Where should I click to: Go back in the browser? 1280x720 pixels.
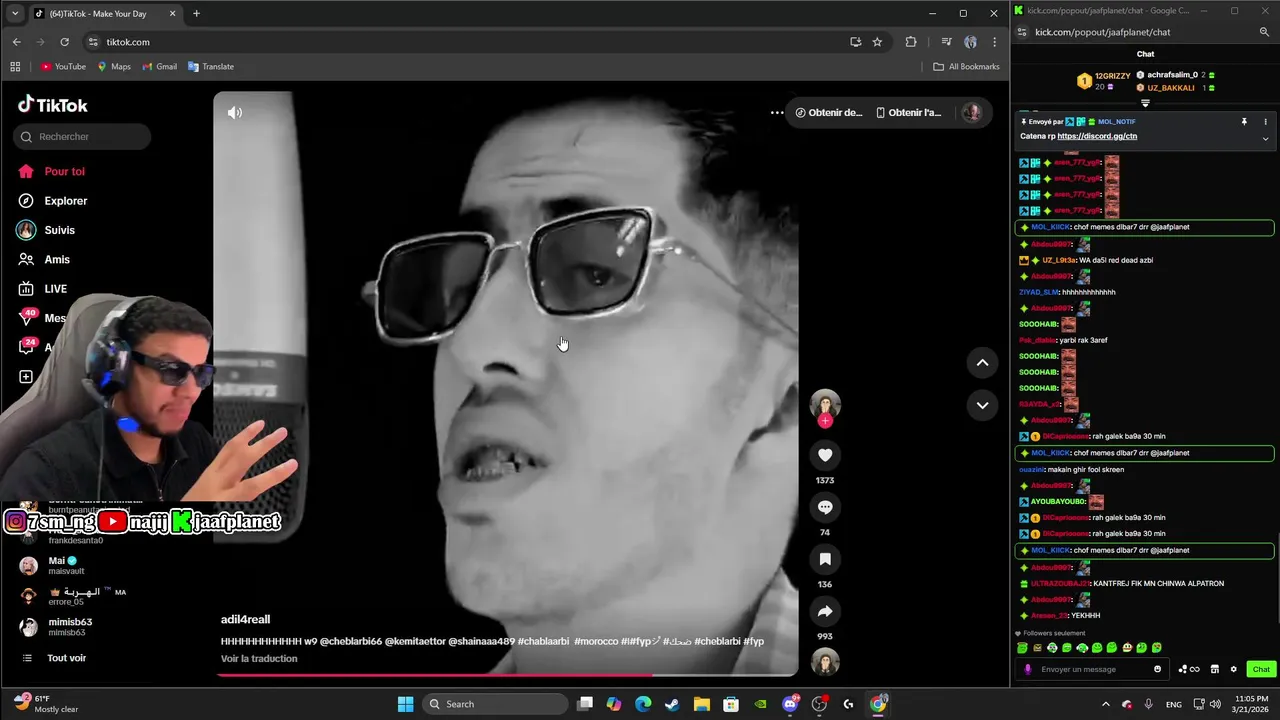pyautogui.click(x=16, y=42)
